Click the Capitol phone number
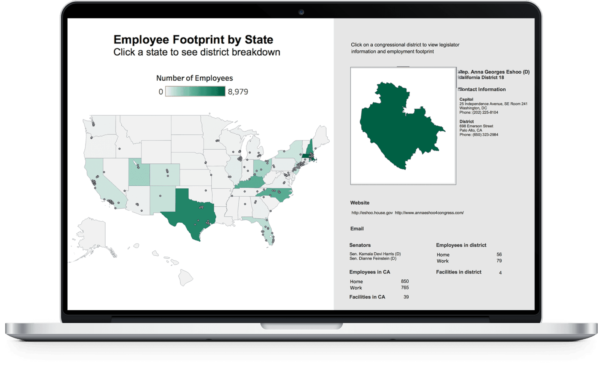The width and height of the screenshot is (600, 366). coord(479,113)
